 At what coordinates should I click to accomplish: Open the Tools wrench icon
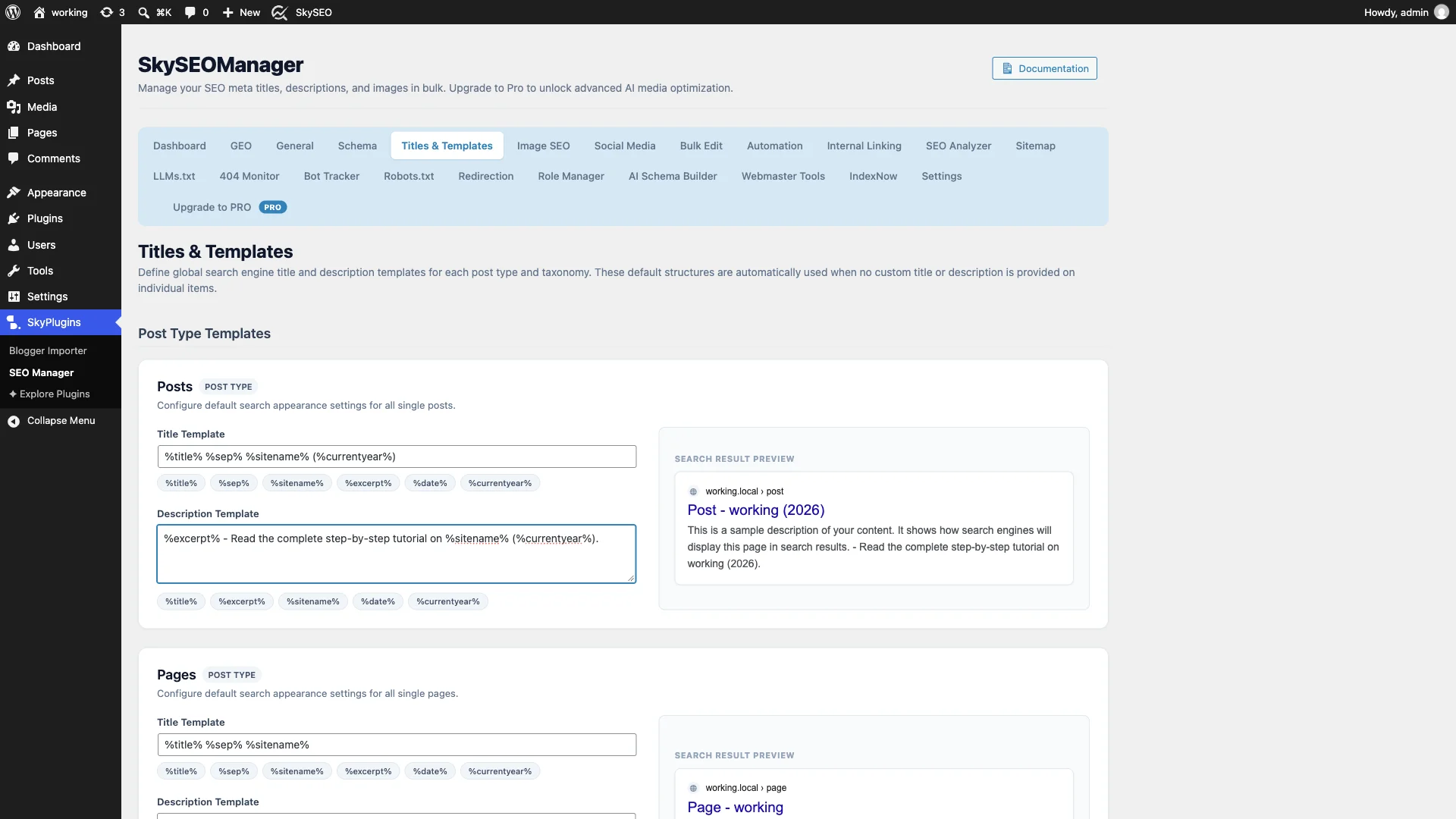[x=14, y=271]
